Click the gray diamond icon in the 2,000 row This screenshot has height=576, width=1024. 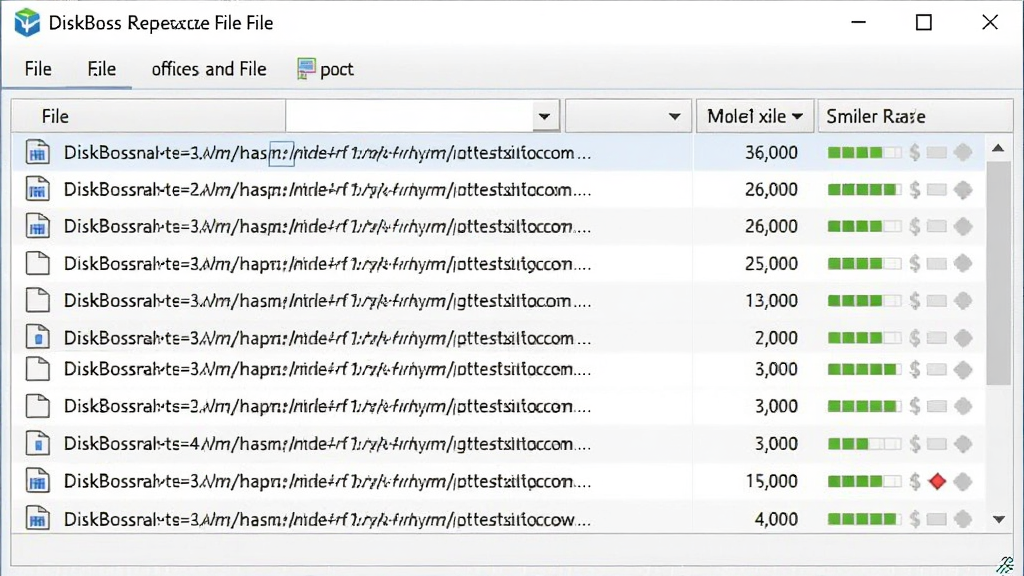point(963,338)
